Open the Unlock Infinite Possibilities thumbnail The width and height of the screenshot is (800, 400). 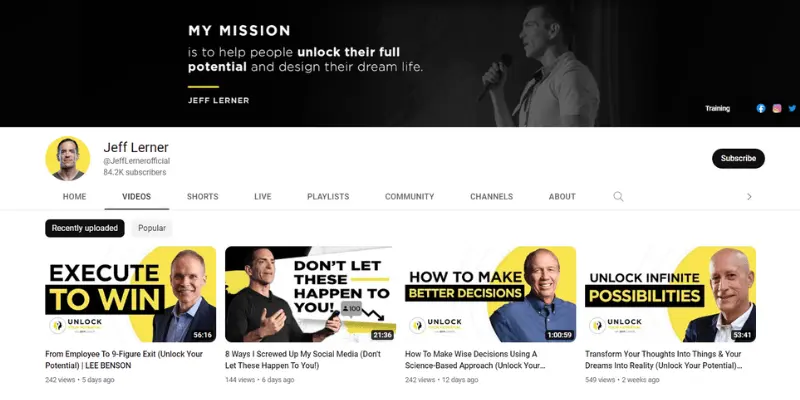click(x=670, y=294)
